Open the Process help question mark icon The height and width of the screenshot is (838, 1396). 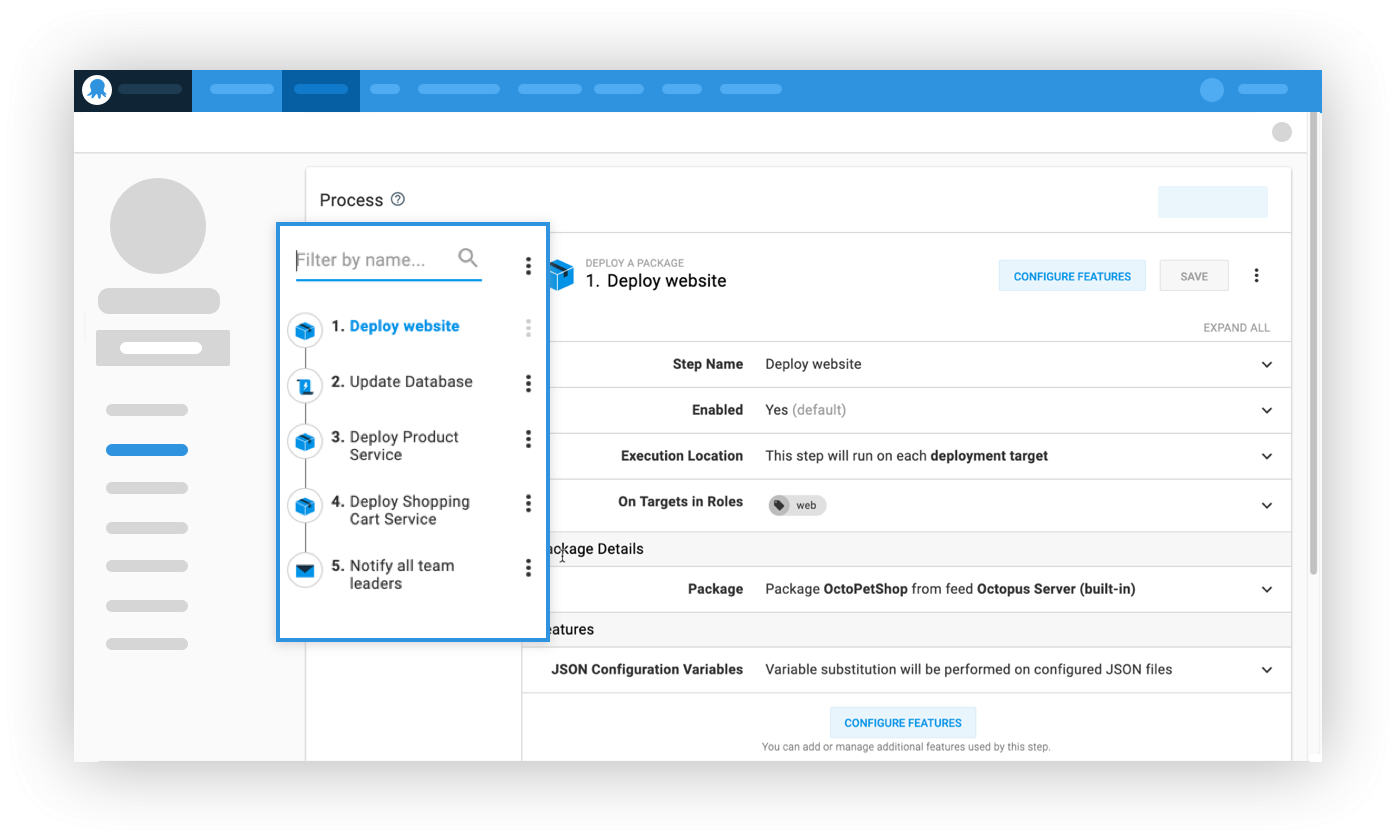(x=398, y=199)
